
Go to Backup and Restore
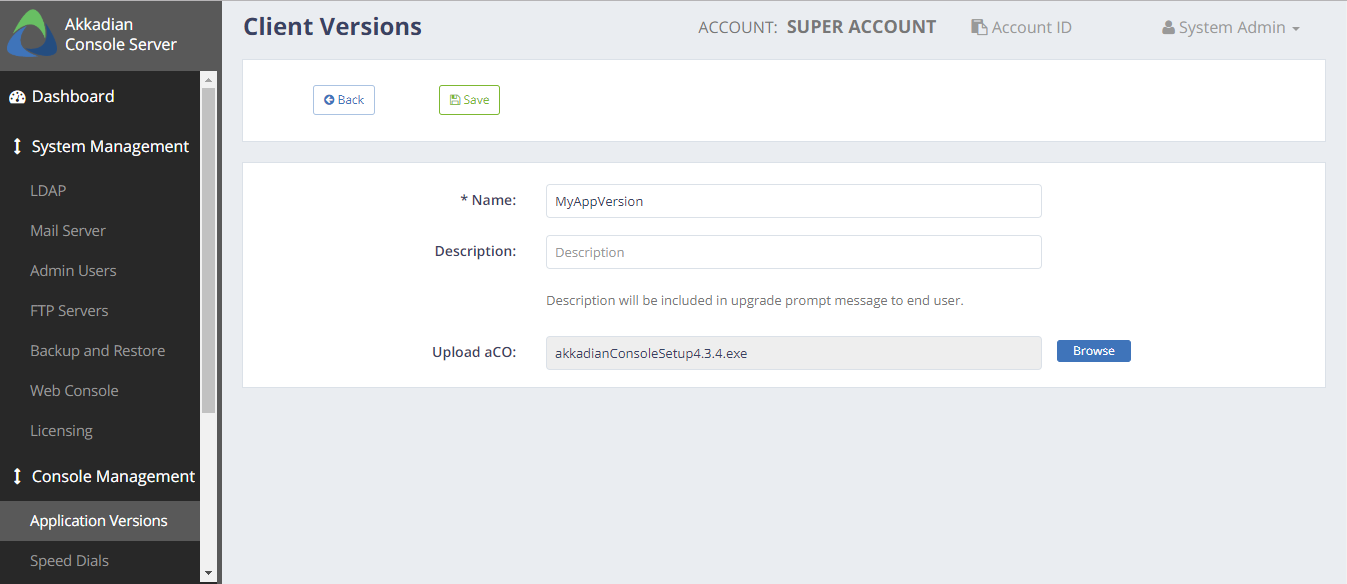[x=98, y=351]
